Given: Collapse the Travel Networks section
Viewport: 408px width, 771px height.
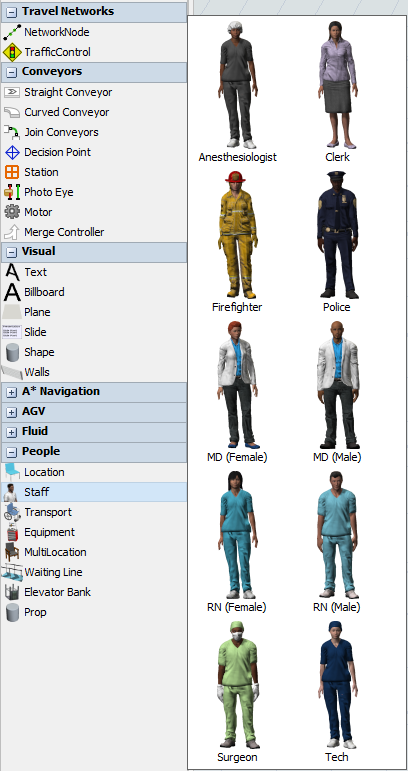Looking at the screenshot, I should 12,12.
